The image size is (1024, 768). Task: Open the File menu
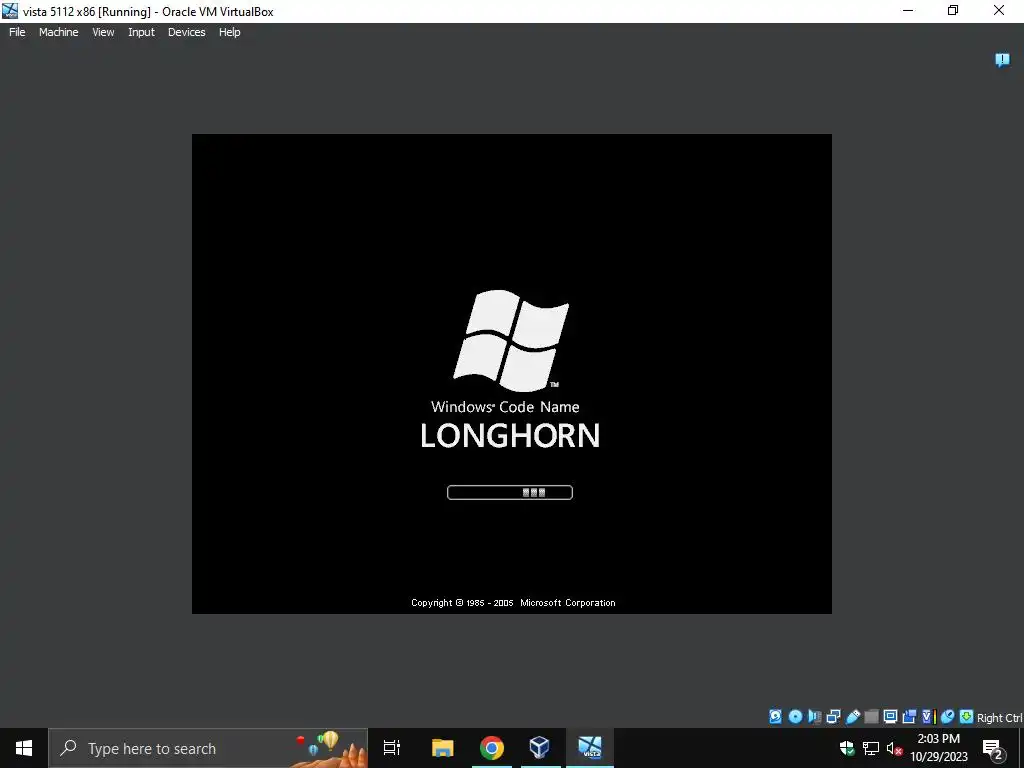[17, 32]
